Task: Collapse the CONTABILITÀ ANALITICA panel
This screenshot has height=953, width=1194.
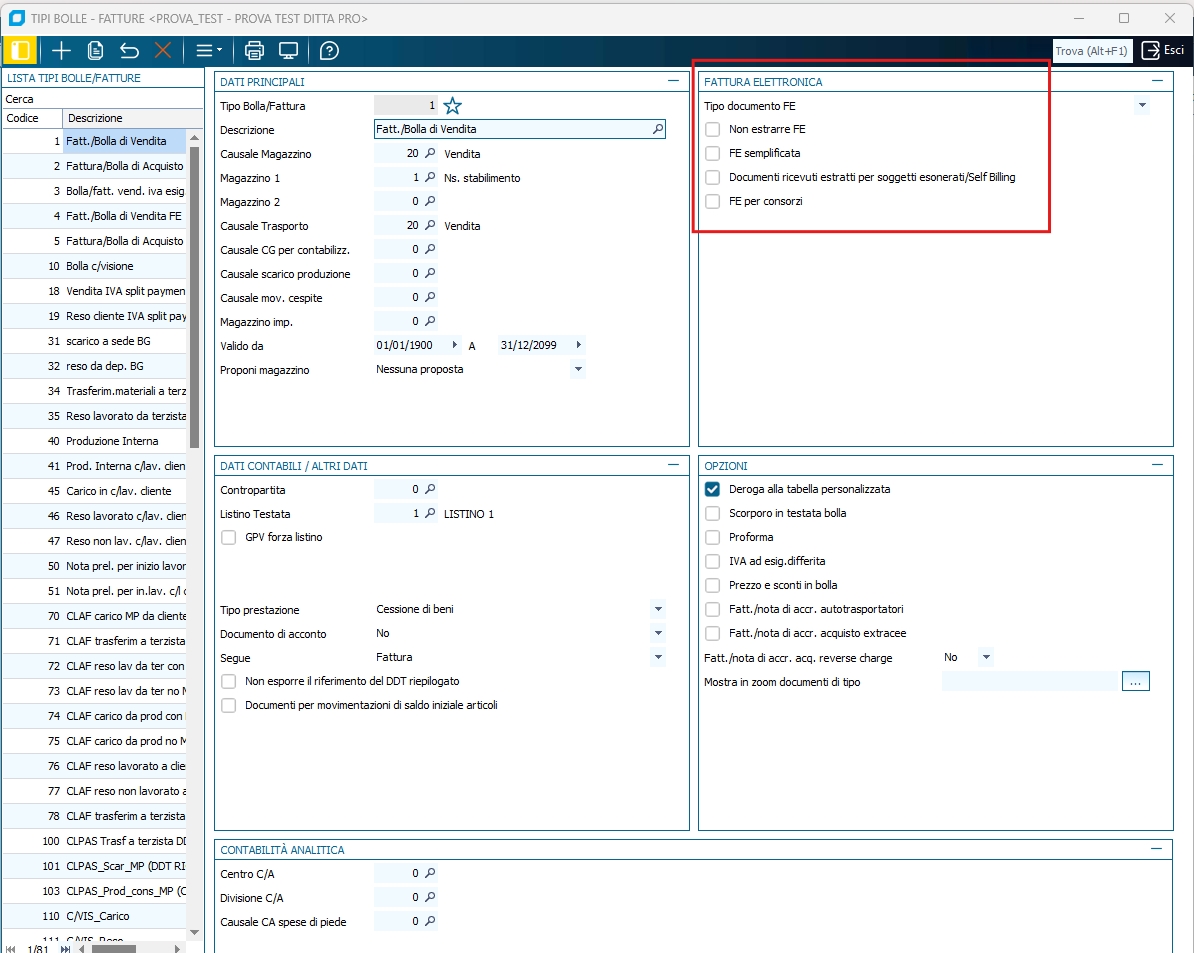Action: click(x=1157, y=848)
